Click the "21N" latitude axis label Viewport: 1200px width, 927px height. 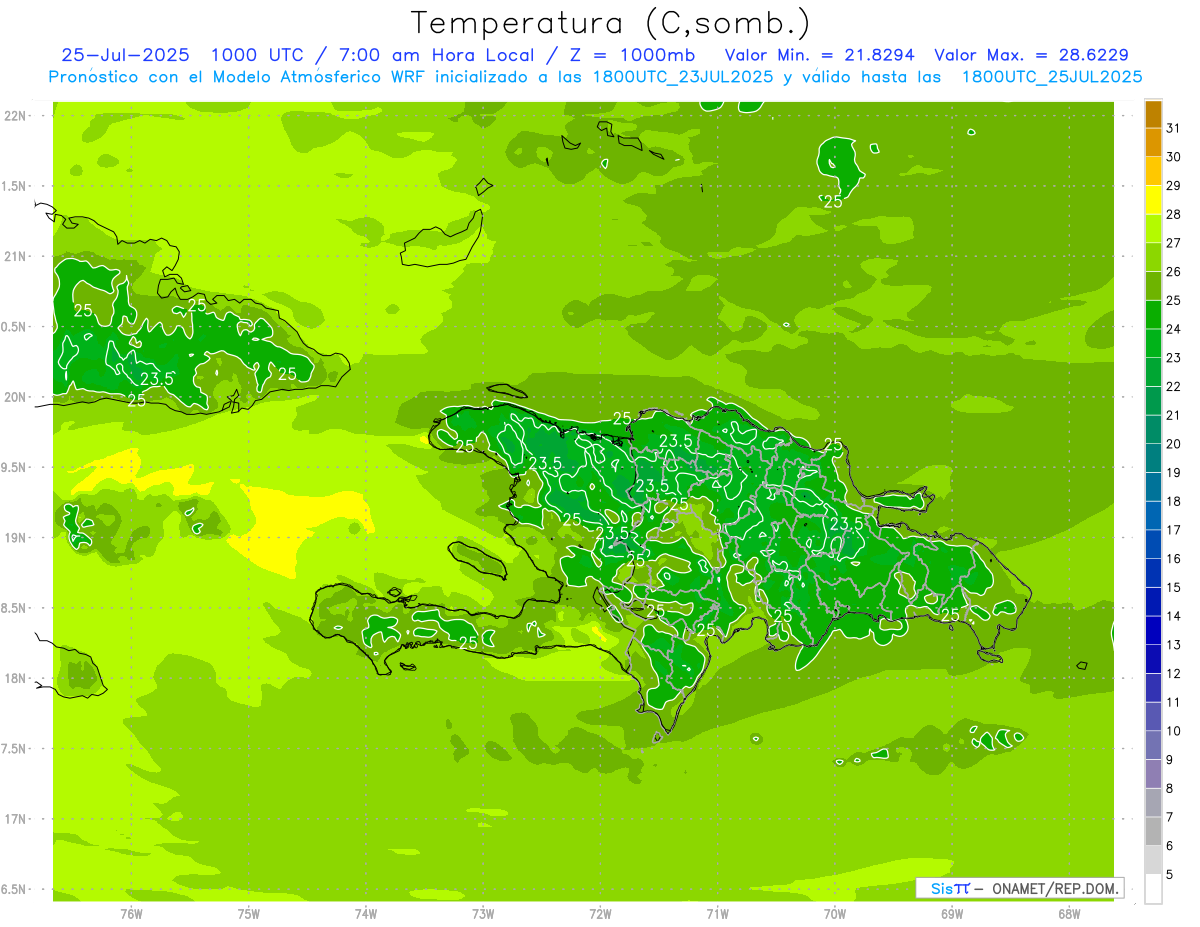point(14,257)
